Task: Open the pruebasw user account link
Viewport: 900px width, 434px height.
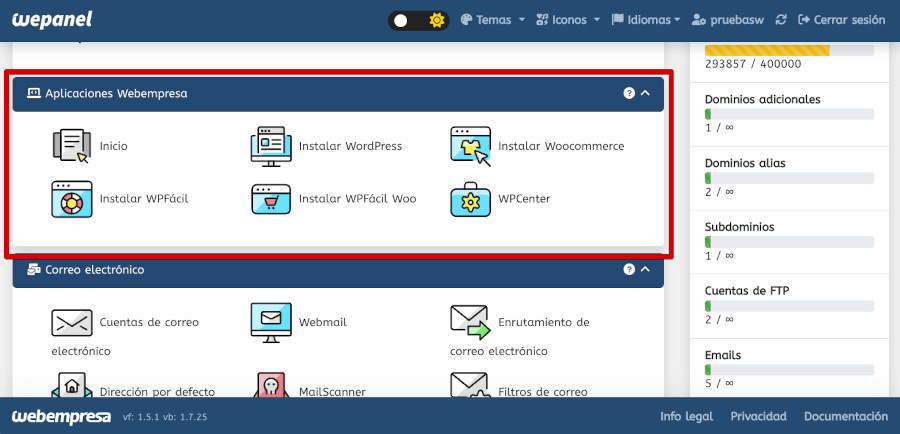Action: tap(728, 20)
